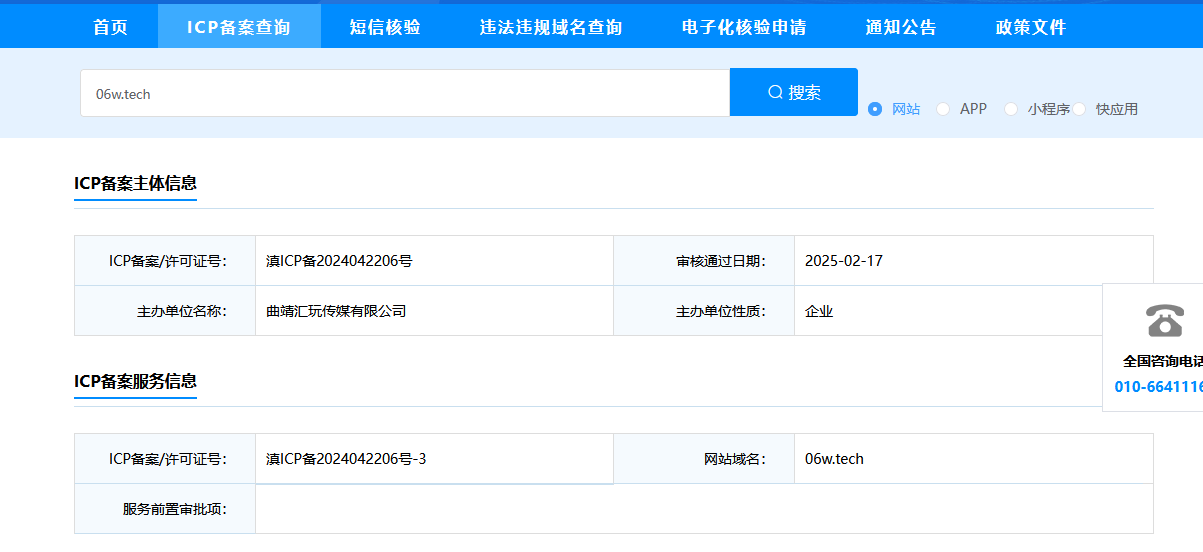Click the ICP备案服务信息 heading

click(x=135, y=381)
